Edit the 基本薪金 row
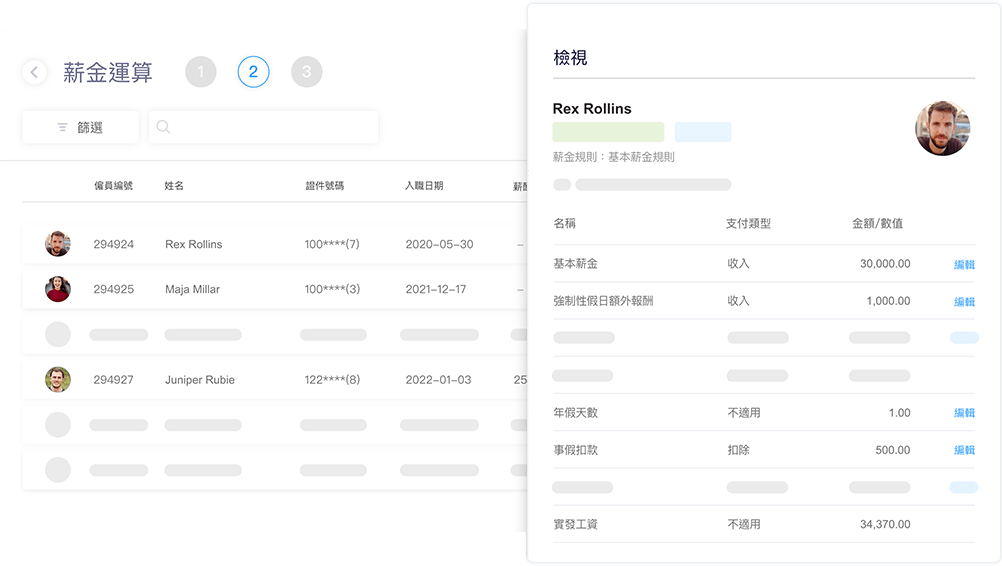The height and width of the screenshot is (566, 1002). 964,264
